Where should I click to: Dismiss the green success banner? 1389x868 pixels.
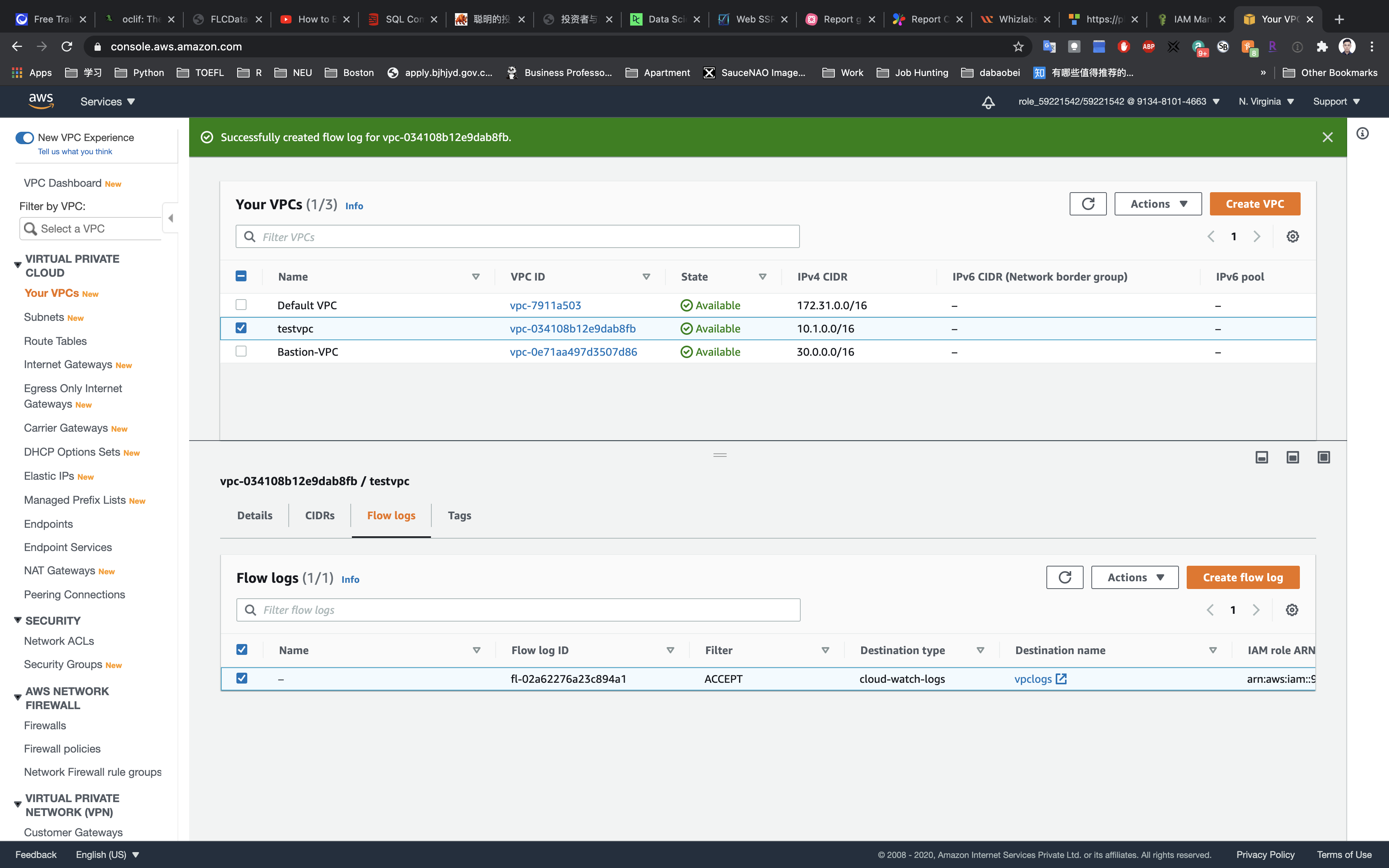pos(1327,137)
